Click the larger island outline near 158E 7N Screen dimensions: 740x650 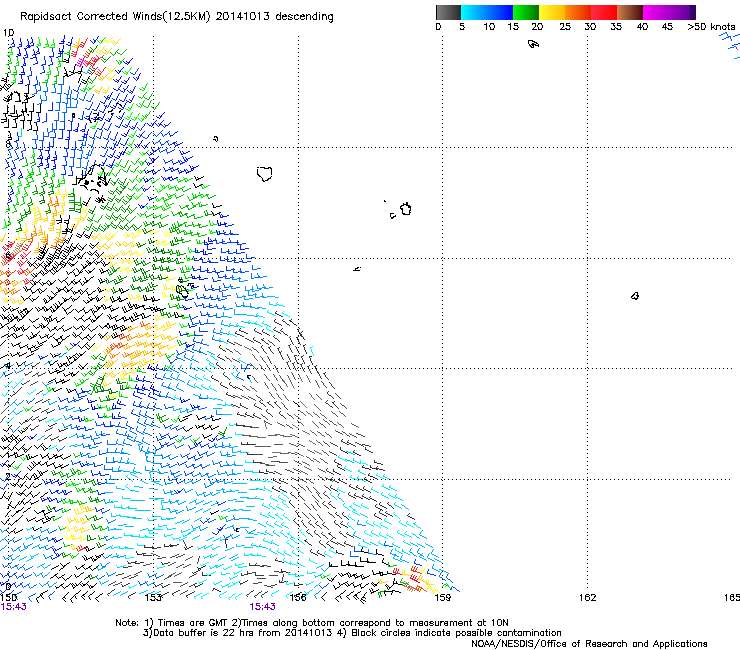(x=405, y=209)
